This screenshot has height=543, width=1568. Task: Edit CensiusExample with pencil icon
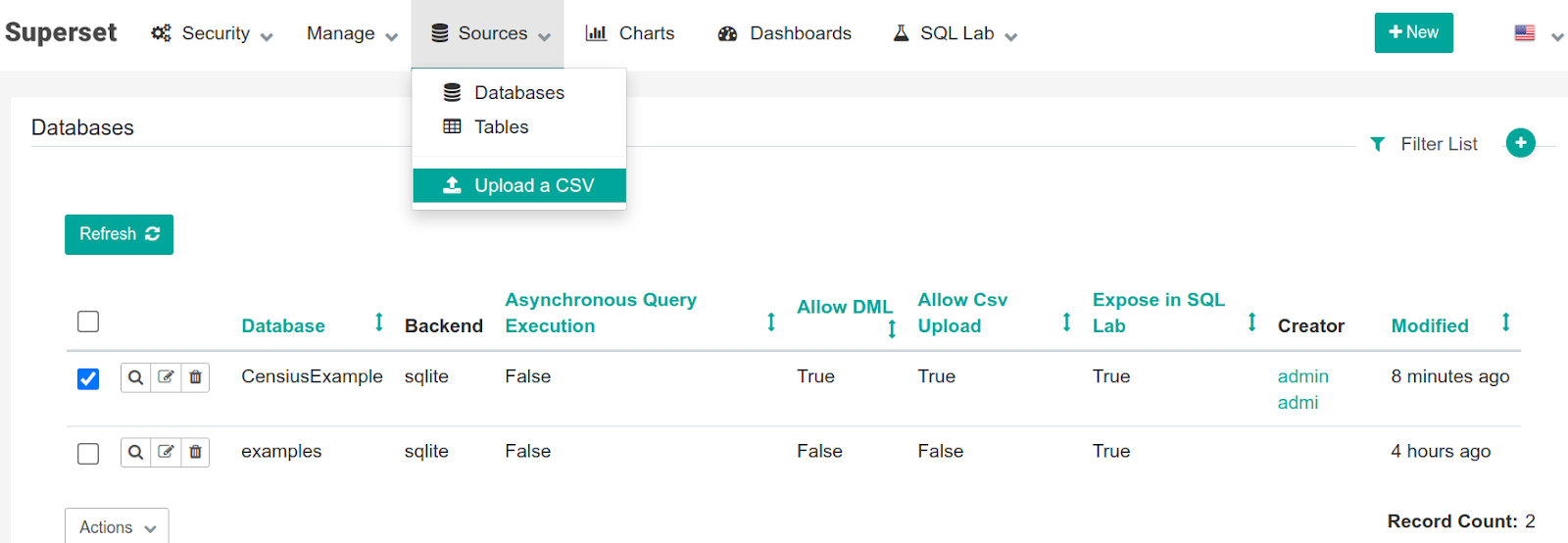pyautogui.click(x=166, y=377)
